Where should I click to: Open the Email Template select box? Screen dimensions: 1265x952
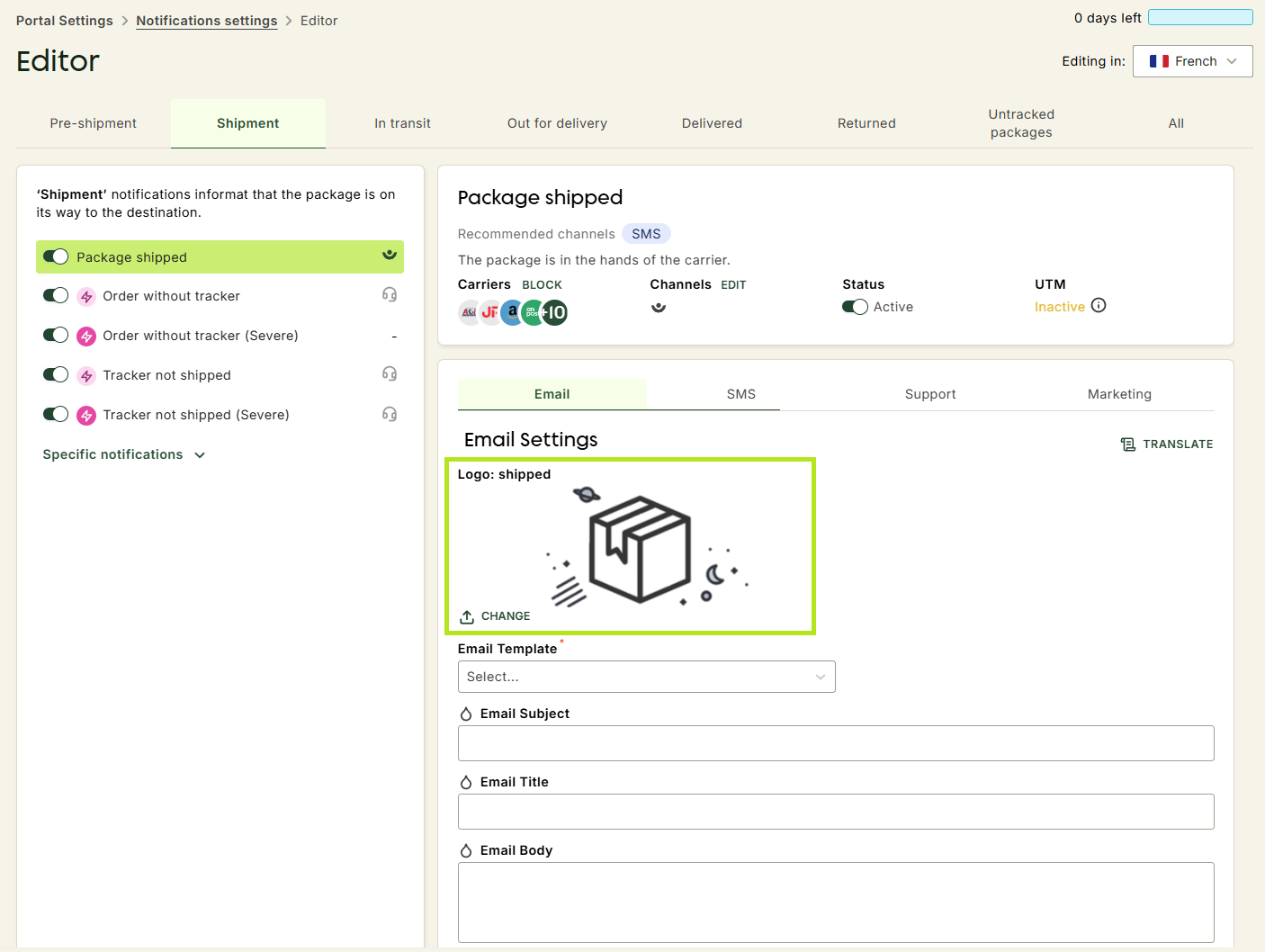pos(646,677)
